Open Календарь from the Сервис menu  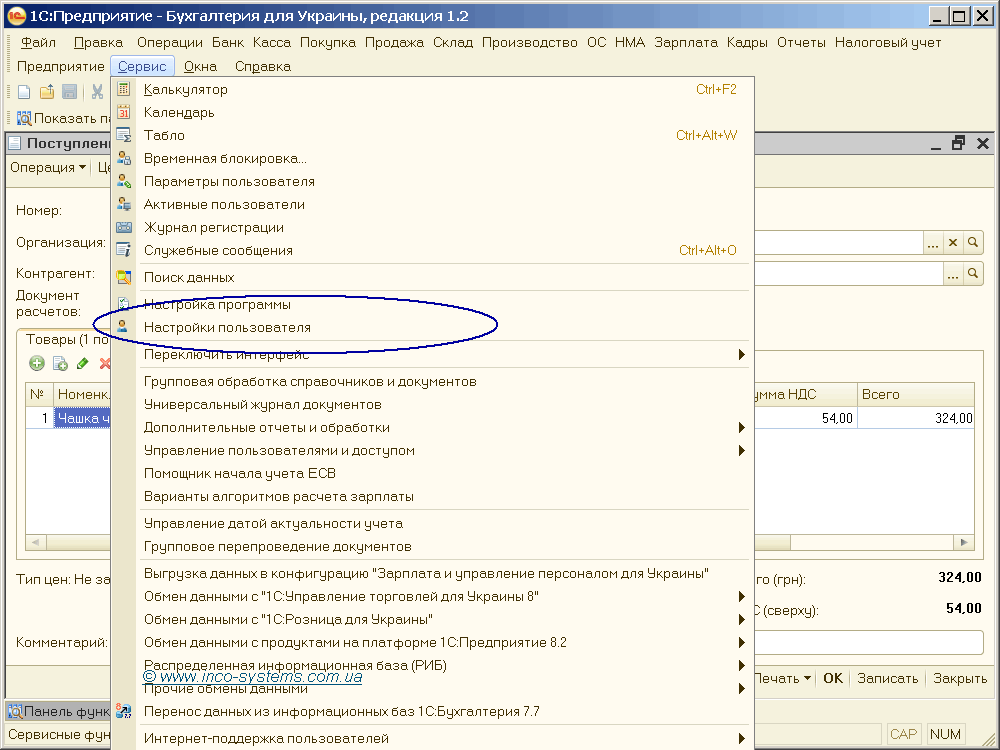(433, 112)
